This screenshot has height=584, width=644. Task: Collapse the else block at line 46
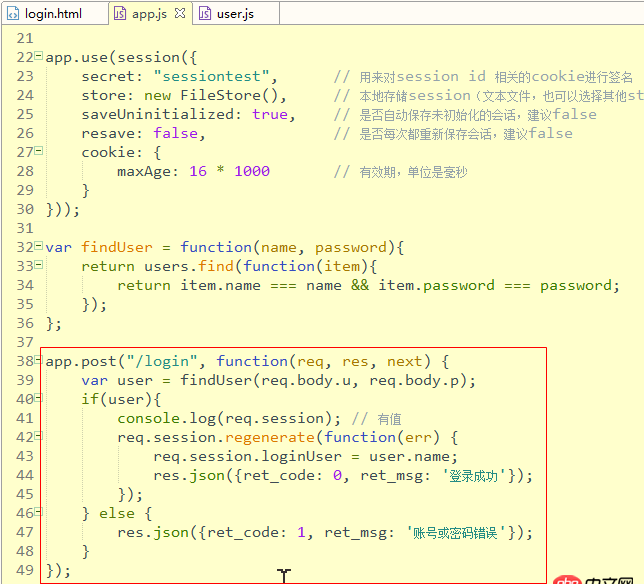pyautogui.click(x=38, y=512)
